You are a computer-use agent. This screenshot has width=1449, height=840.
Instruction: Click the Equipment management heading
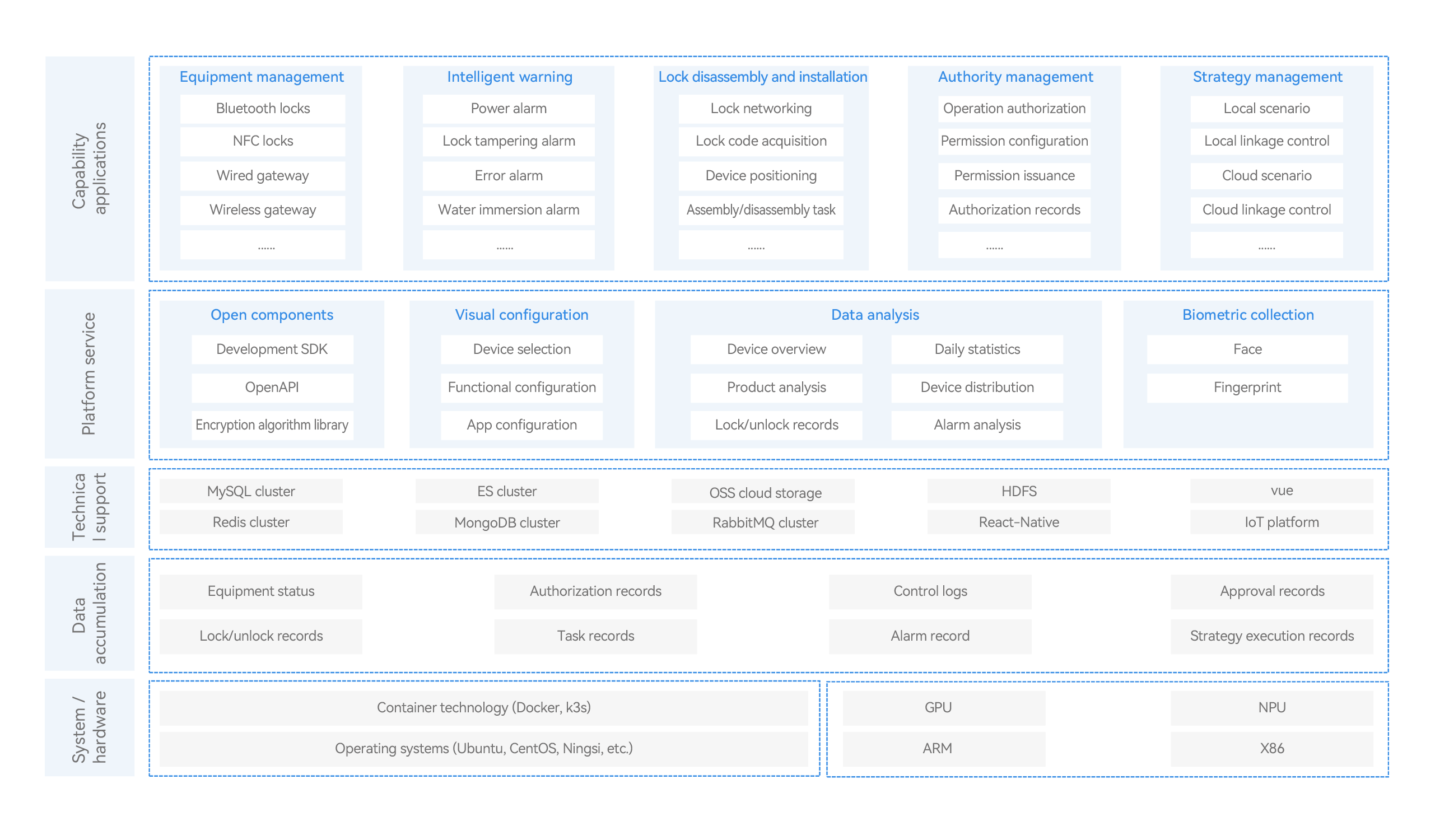coord(261,77)
